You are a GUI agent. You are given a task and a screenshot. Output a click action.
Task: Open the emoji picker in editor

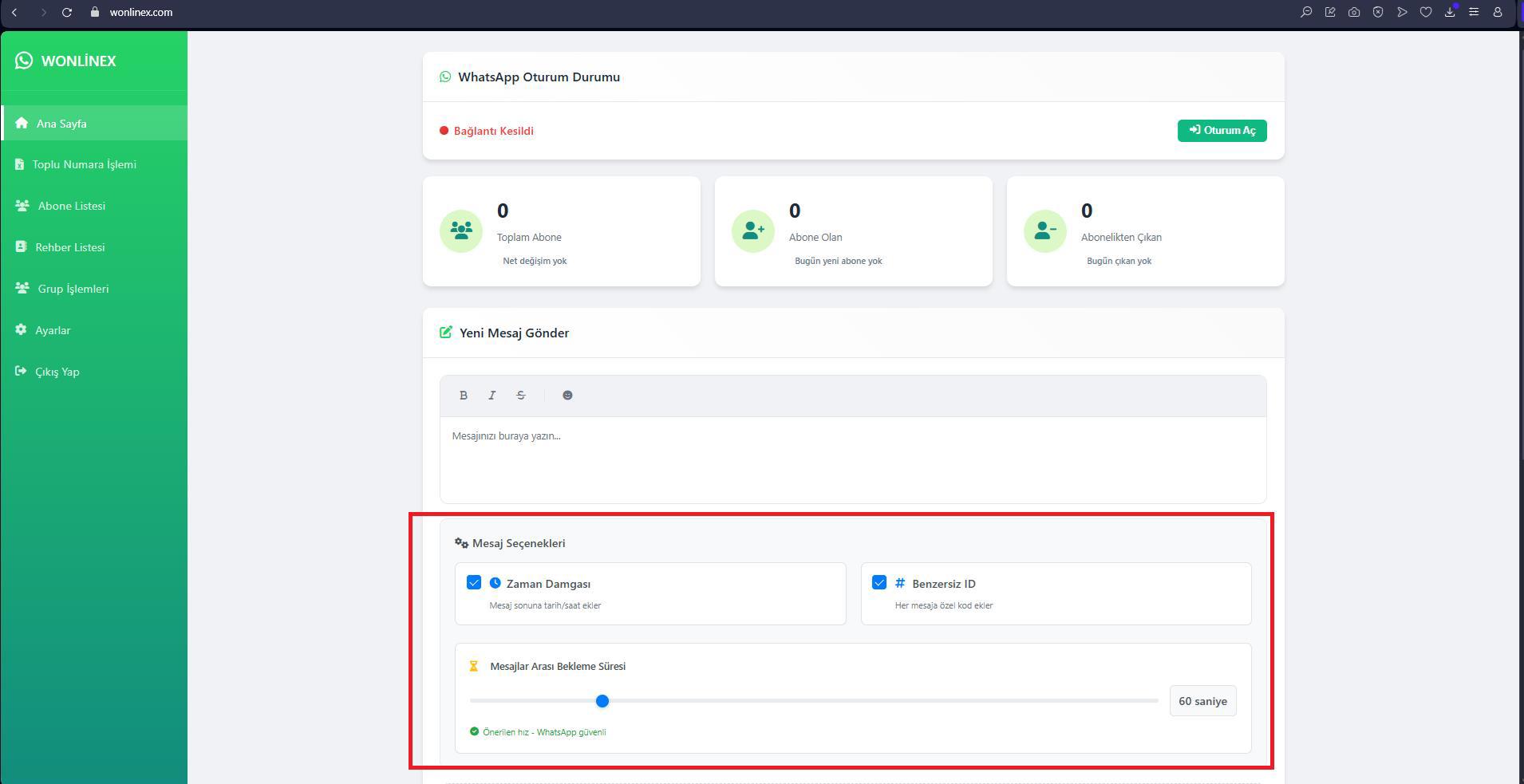coord(567,396)
